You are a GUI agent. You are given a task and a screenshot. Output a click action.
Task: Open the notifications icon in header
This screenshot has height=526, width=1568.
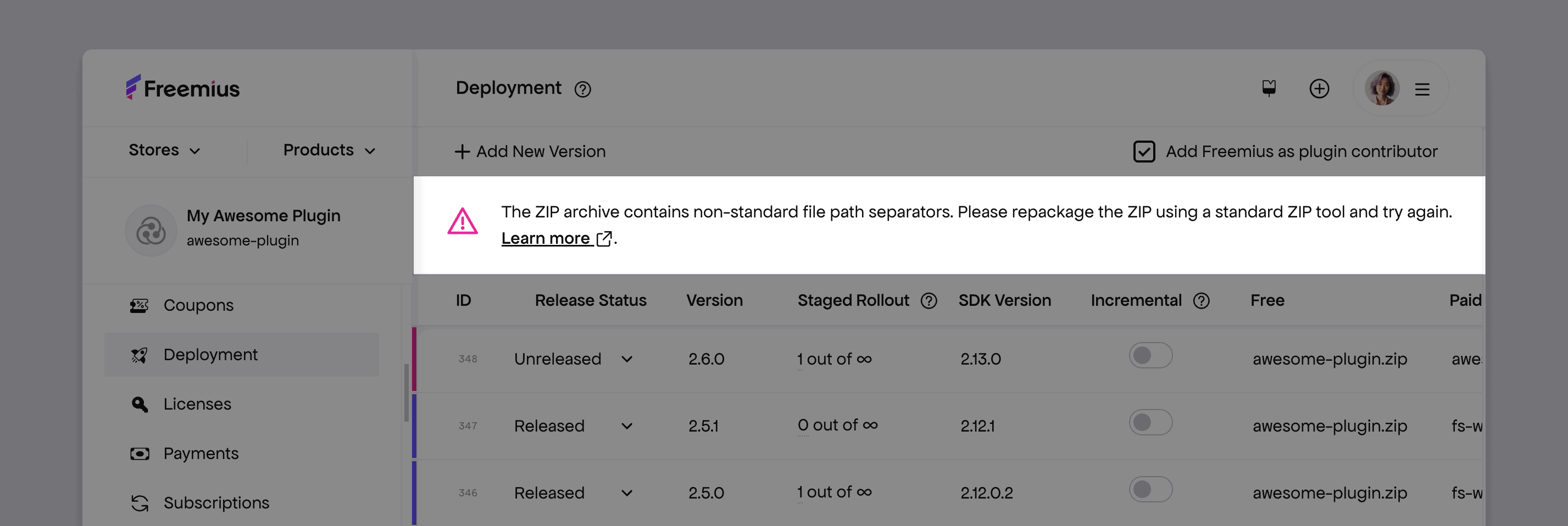point(1269,89)
